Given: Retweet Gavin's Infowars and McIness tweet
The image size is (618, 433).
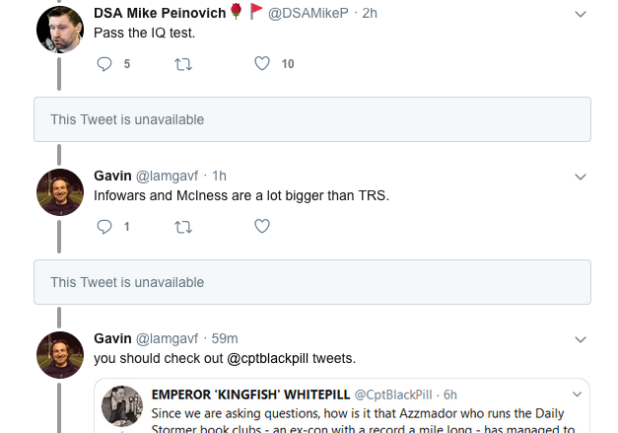Looking at the screenshot, I should point(183,227).
